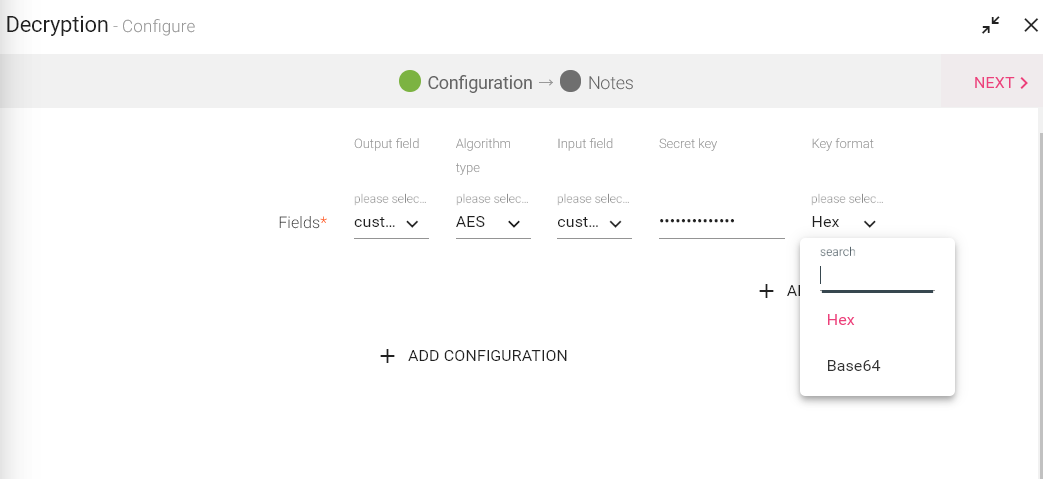
Task: Click the collapse dialog arrows icon
Action: [x=991, y=26]
